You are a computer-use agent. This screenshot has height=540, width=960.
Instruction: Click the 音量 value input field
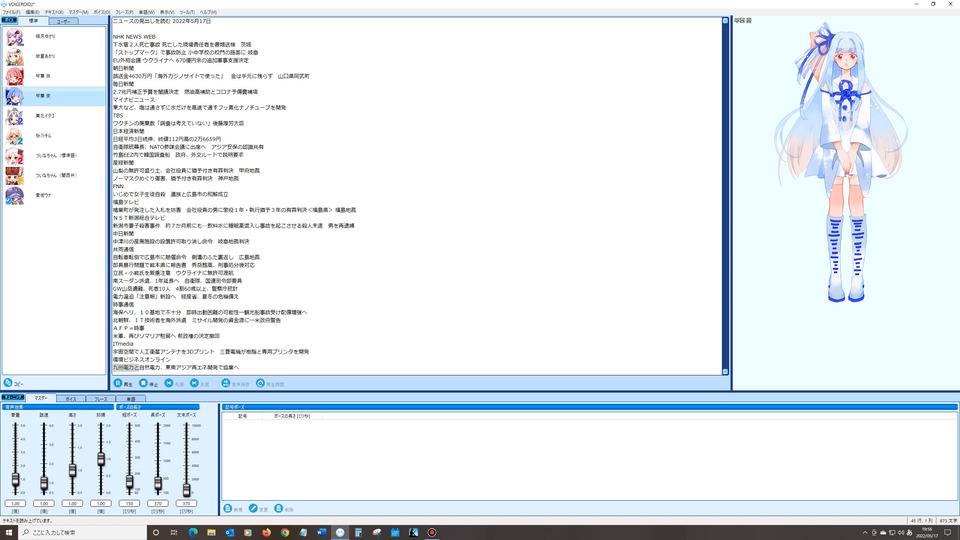[15, 503]
